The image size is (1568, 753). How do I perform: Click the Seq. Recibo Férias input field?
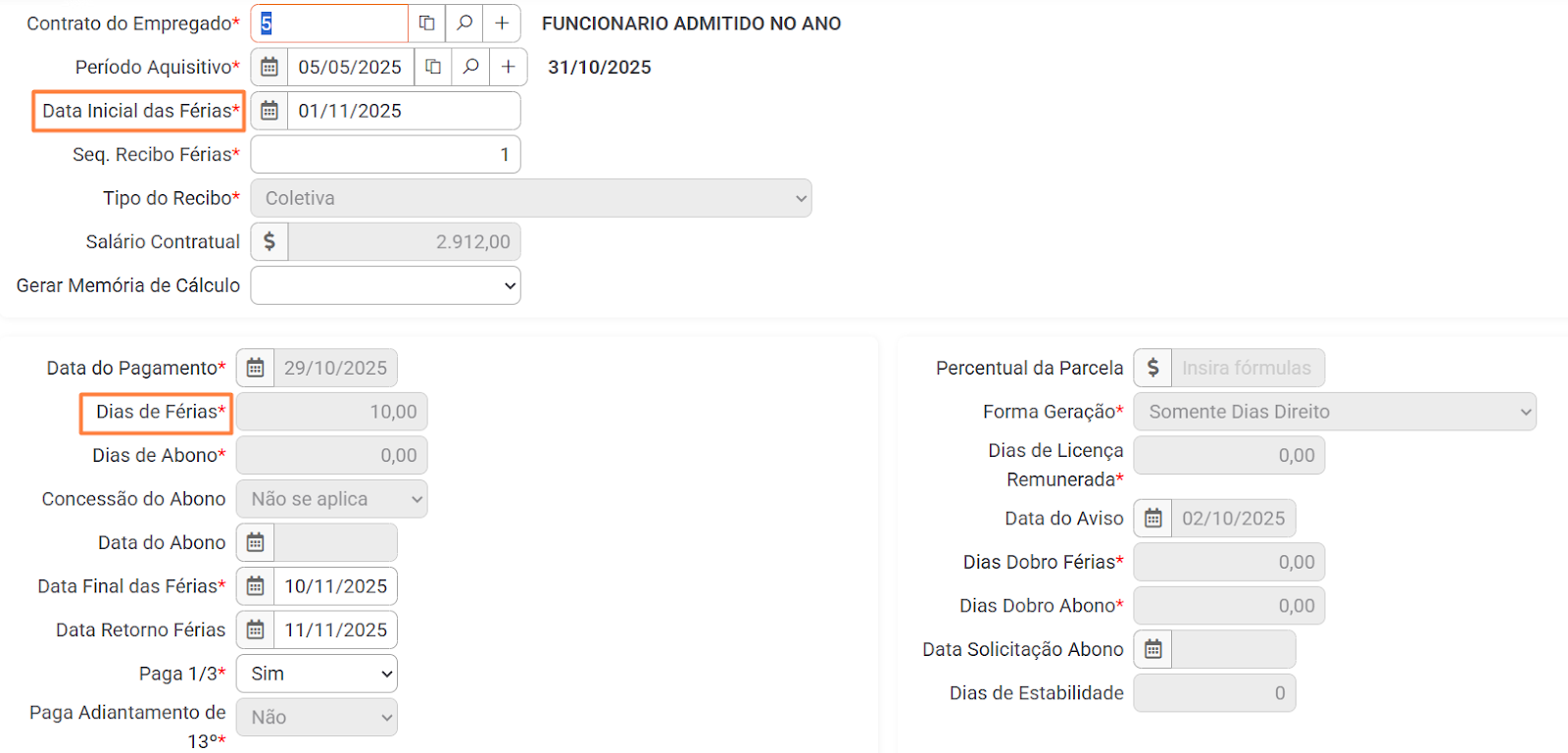click(385, 154)
